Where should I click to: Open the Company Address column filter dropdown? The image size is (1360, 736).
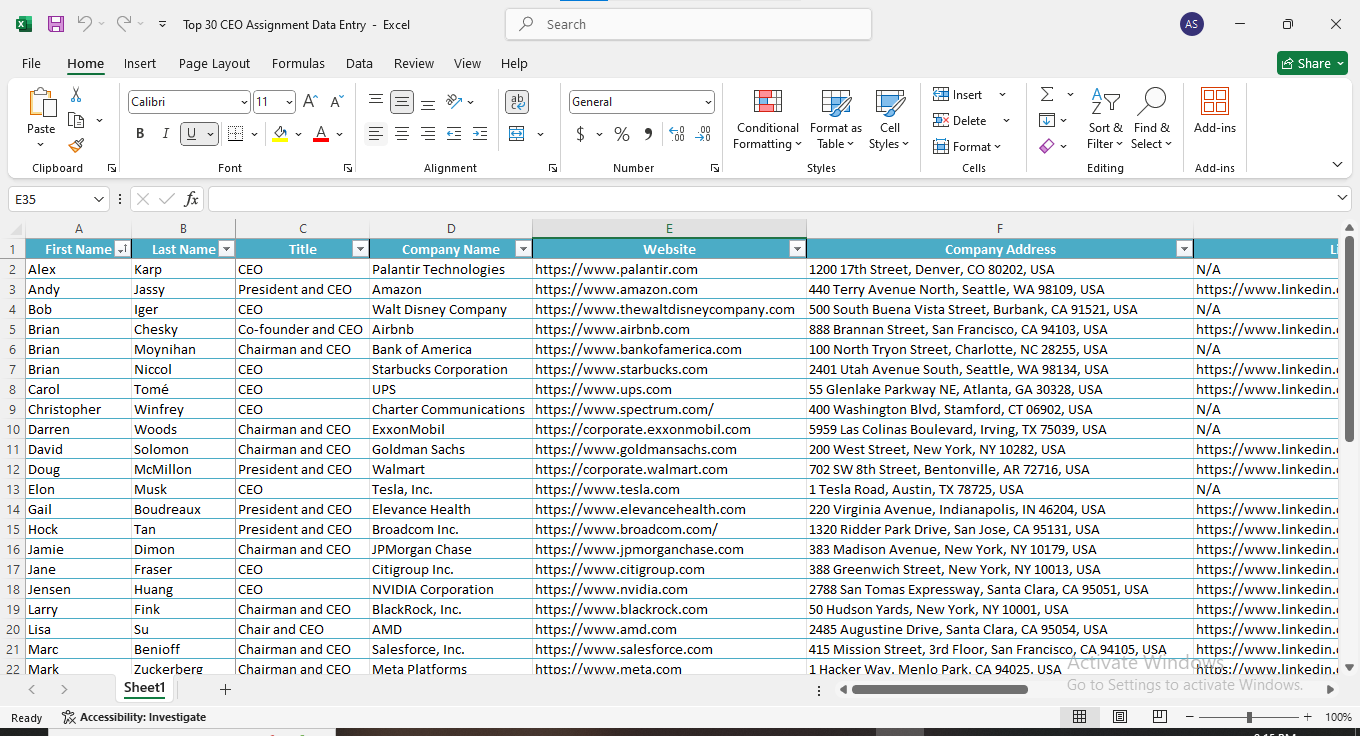(1184, 249)
